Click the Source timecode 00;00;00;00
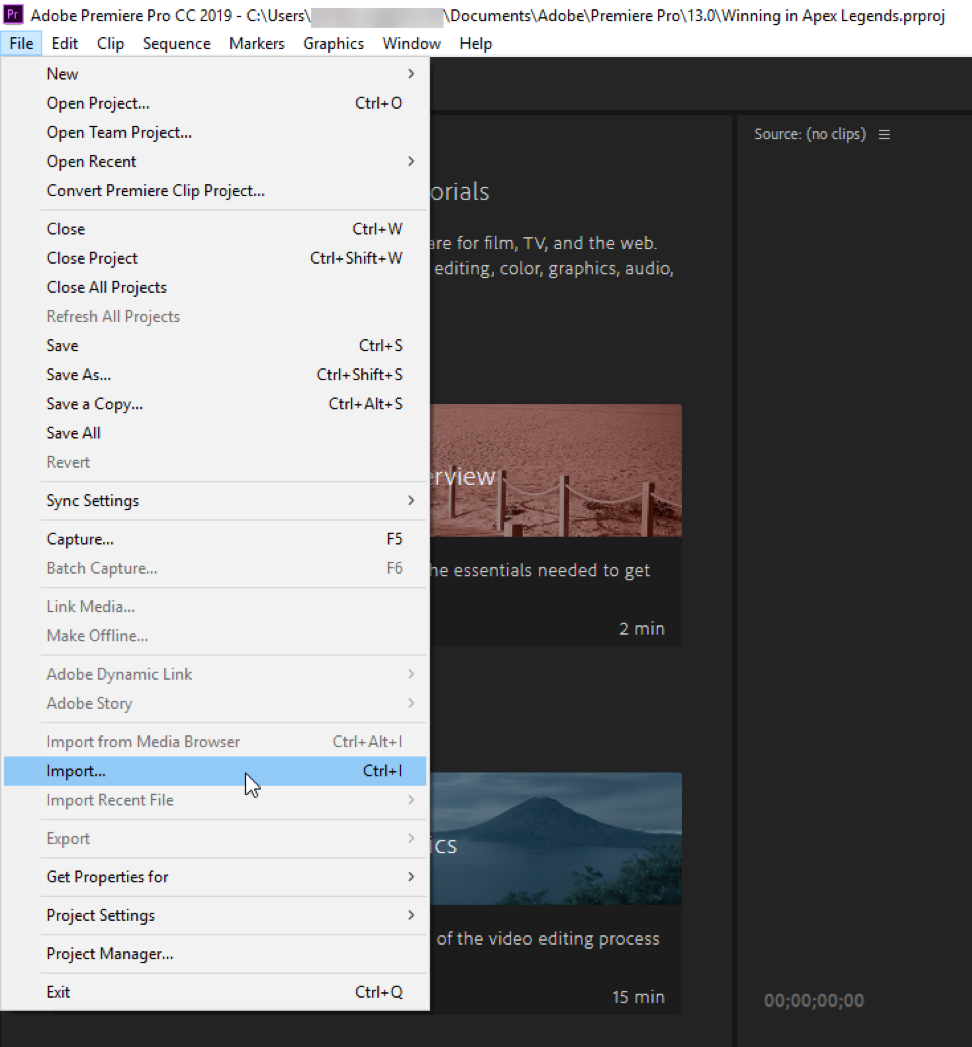This screenshot has height=1047, width=972. pos(814,1000)
